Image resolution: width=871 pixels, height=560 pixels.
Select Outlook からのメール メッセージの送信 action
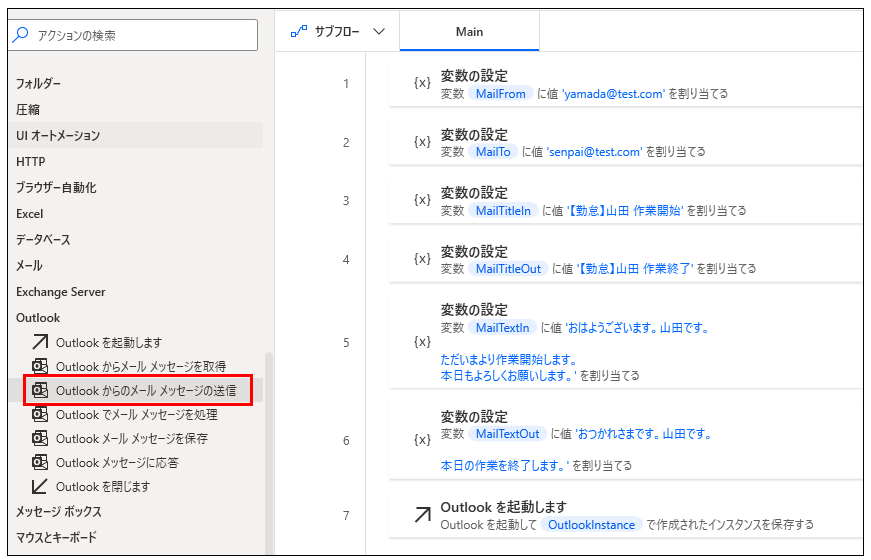[x=146, y=391]
